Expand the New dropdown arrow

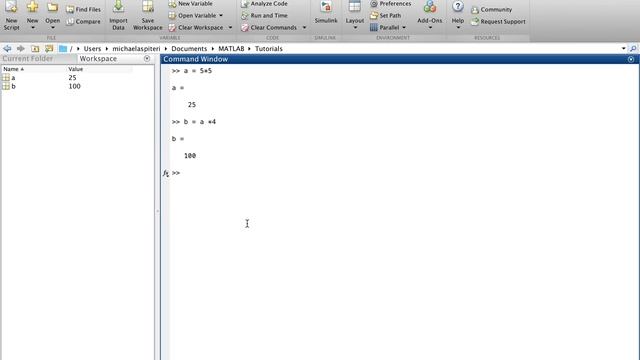tap(33, 28)
